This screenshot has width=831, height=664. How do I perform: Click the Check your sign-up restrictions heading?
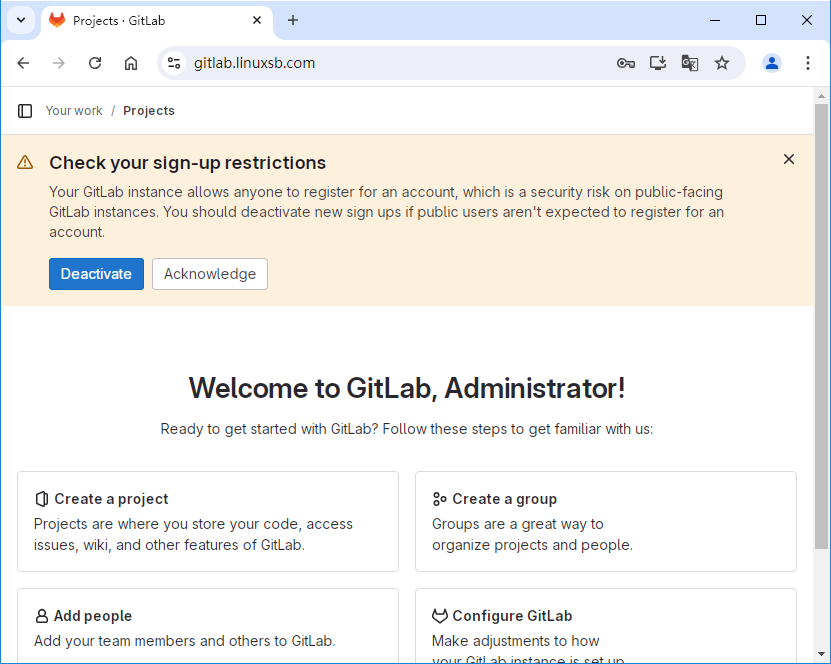[x=188, y=163]
